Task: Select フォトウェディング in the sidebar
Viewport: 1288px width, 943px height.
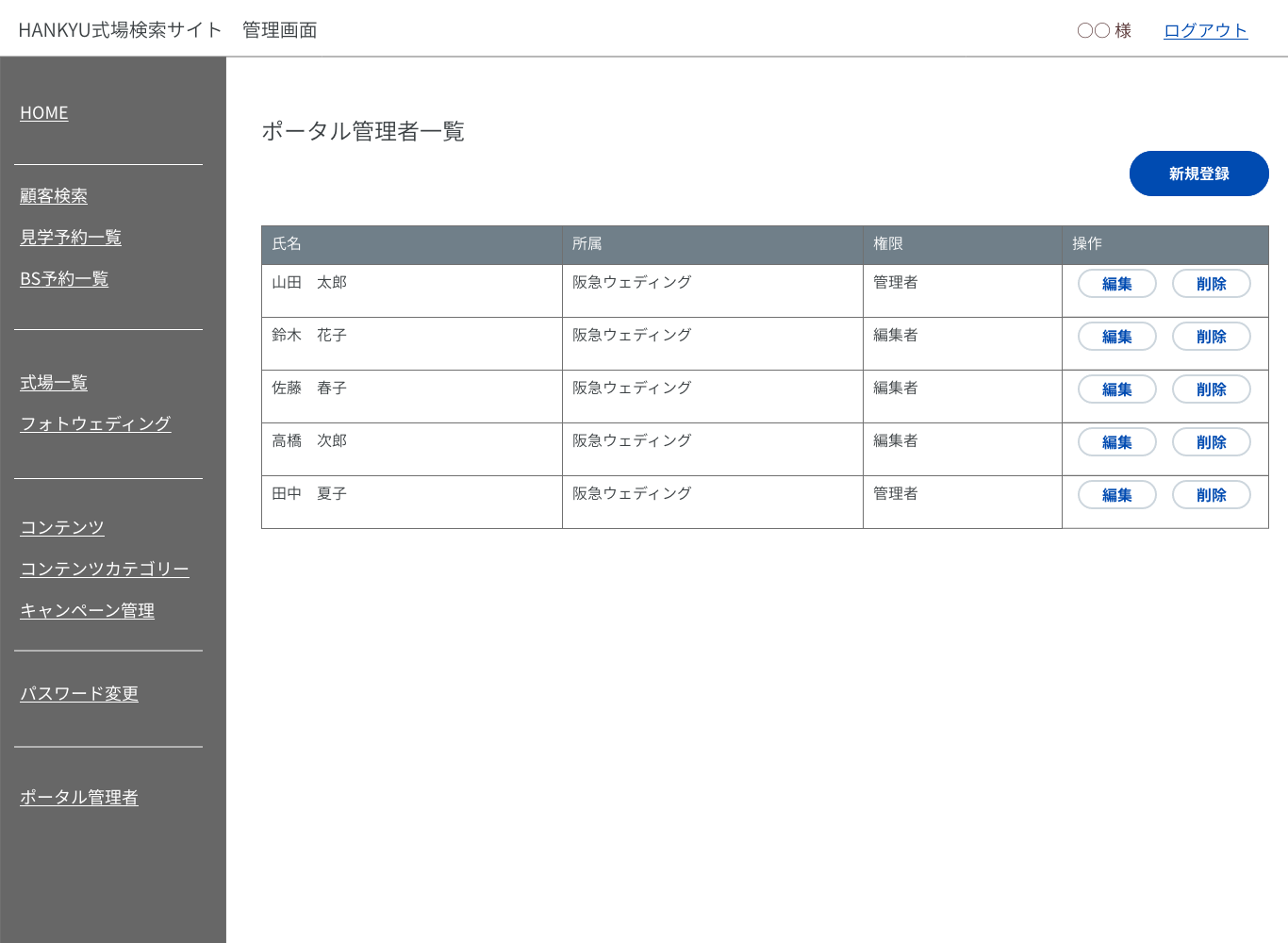Action: point(95,424)
